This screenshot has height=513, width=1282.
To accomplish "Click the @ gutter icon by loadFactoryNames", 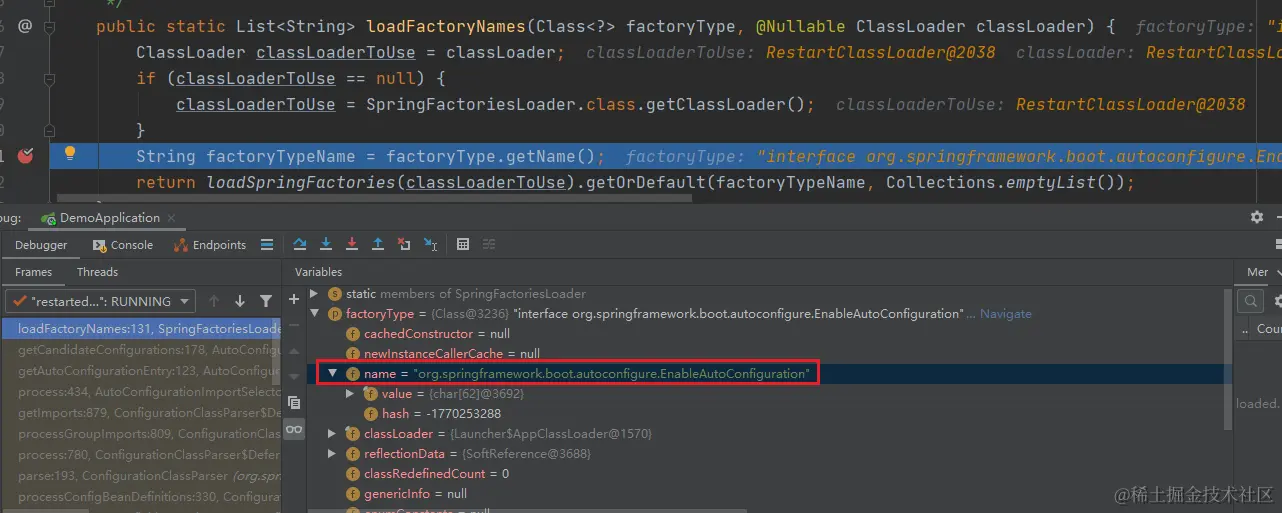I will pos(25,26).
